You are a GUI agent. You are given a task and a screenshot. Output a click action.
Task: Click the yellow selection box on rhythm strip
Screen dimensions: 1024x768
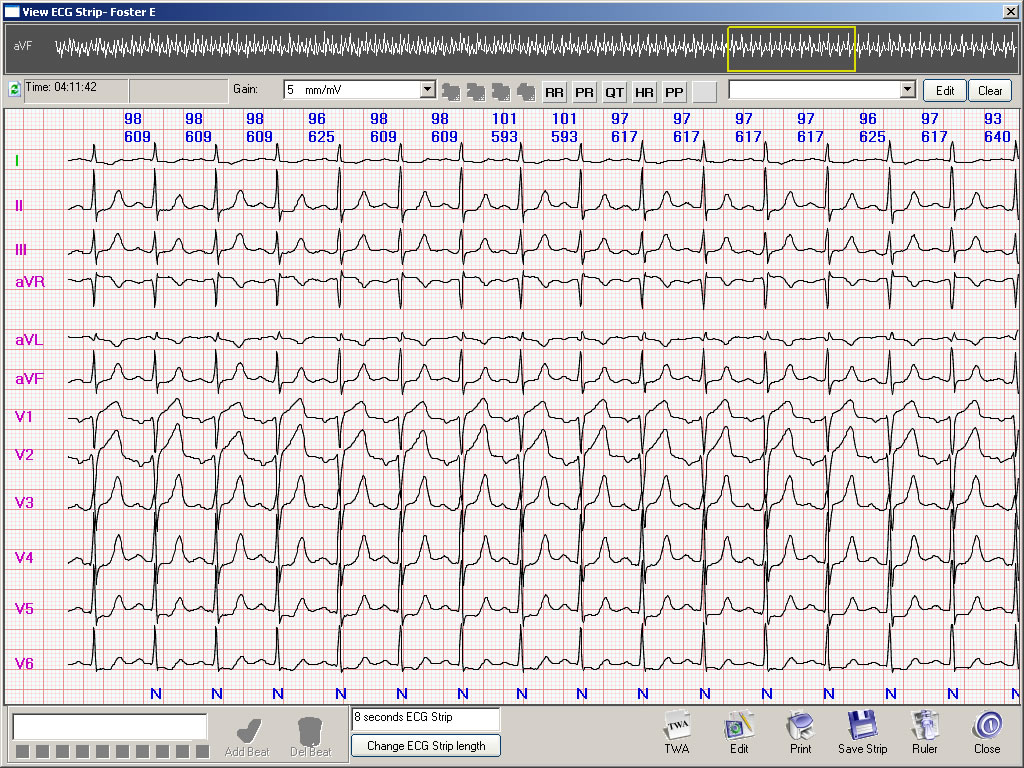[x=791, y=46]
